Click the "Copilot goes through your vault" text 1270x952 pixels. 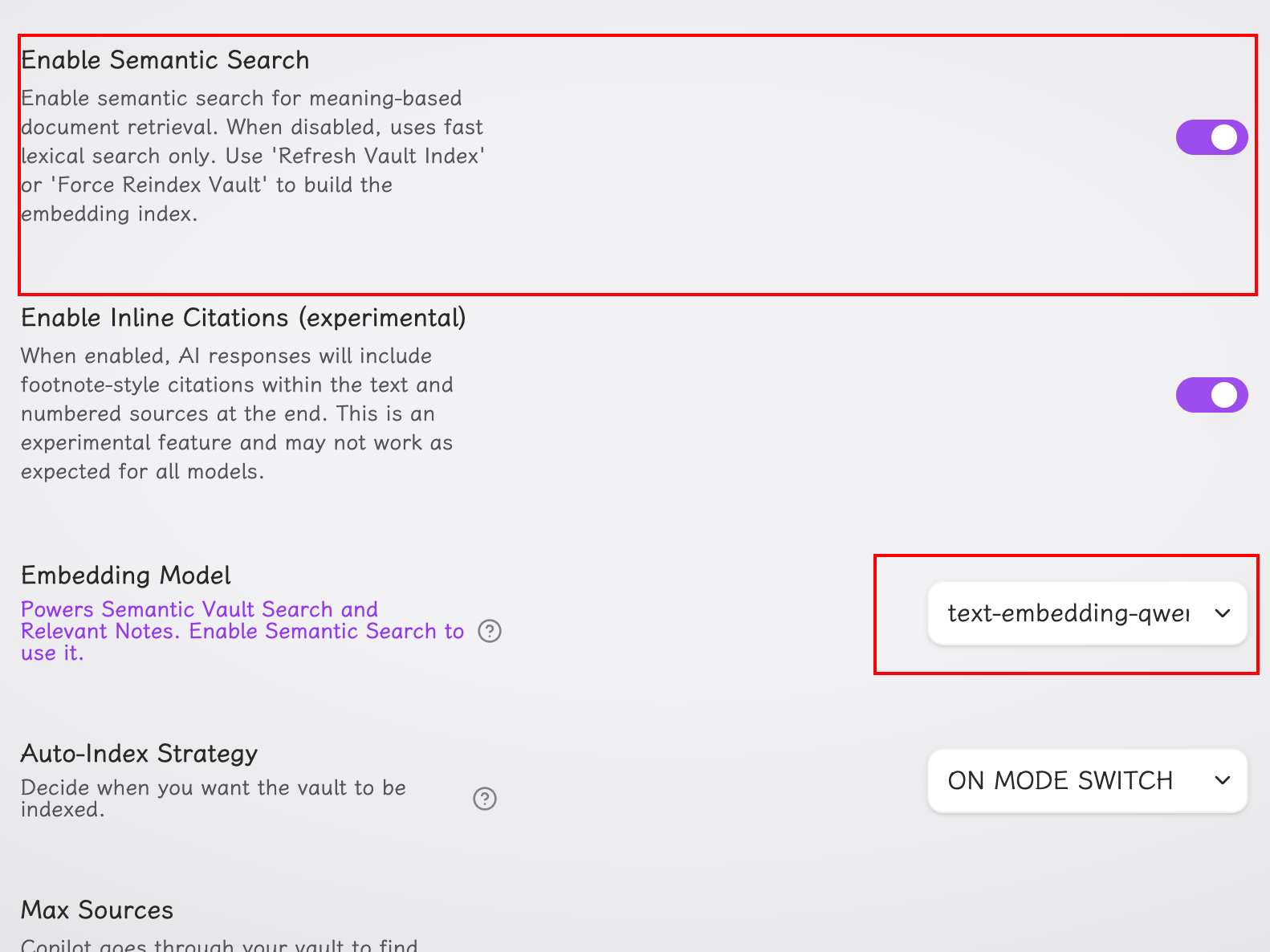pos(219,946)
